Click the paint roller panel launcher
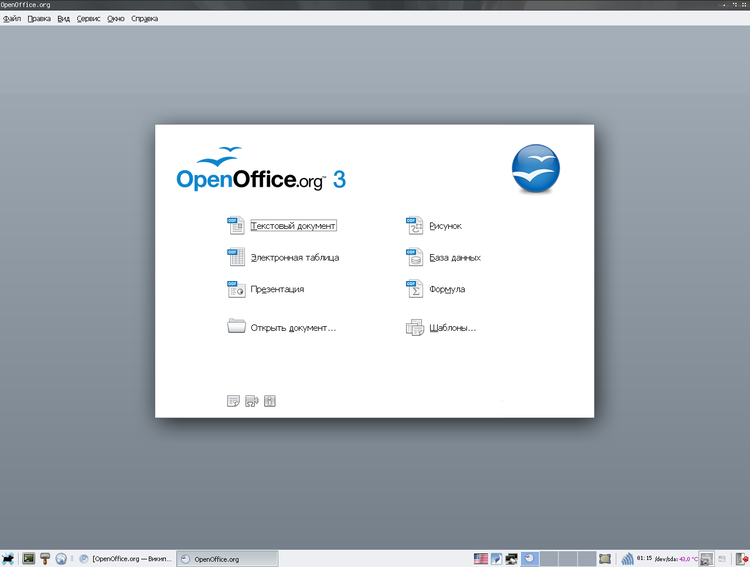The width and height of the screenshot is (750, 567). tap(45, 558)
